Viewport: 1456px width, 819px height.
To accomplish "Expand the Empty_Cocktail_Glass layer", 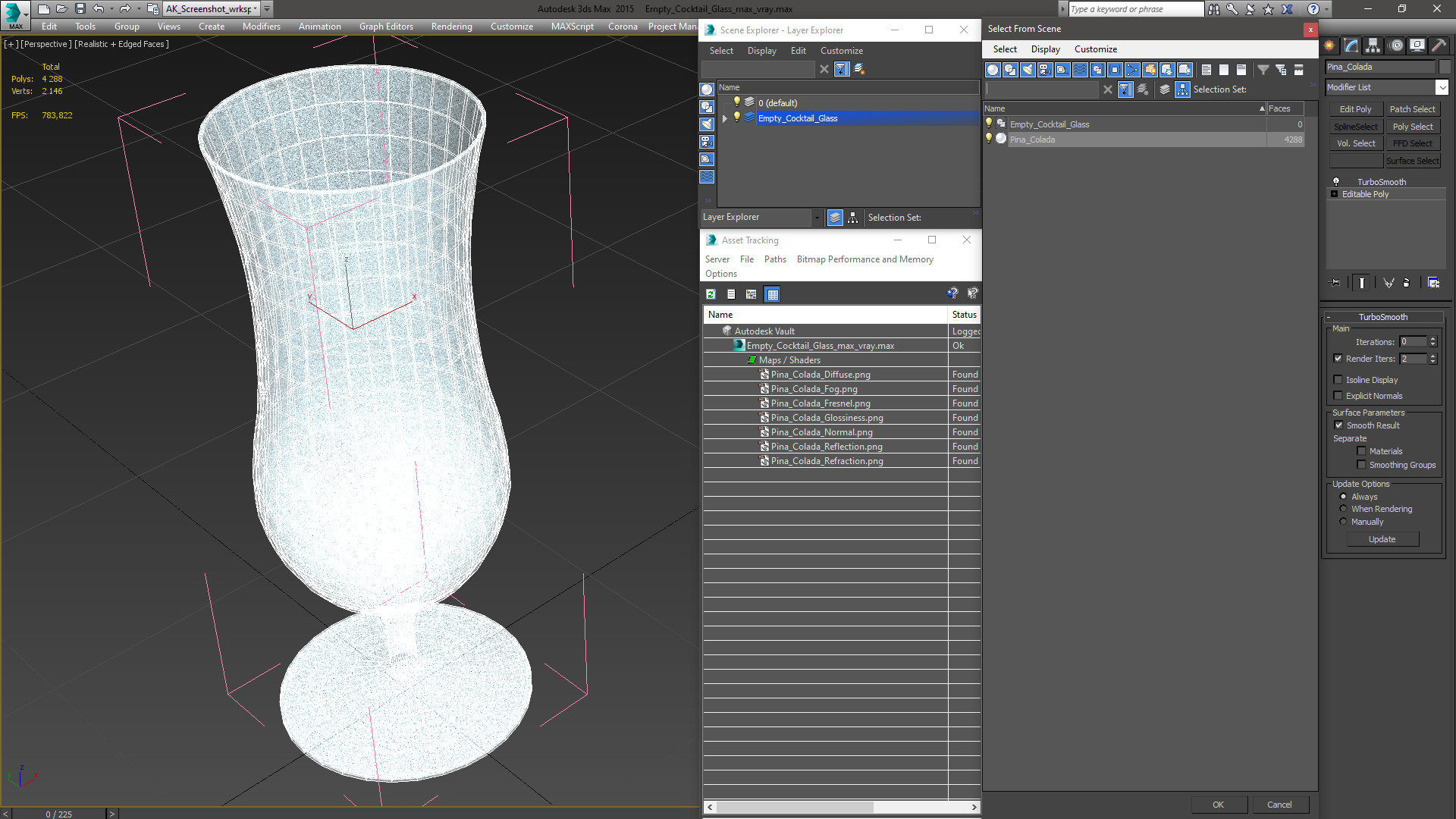I will tap(725, 118).
